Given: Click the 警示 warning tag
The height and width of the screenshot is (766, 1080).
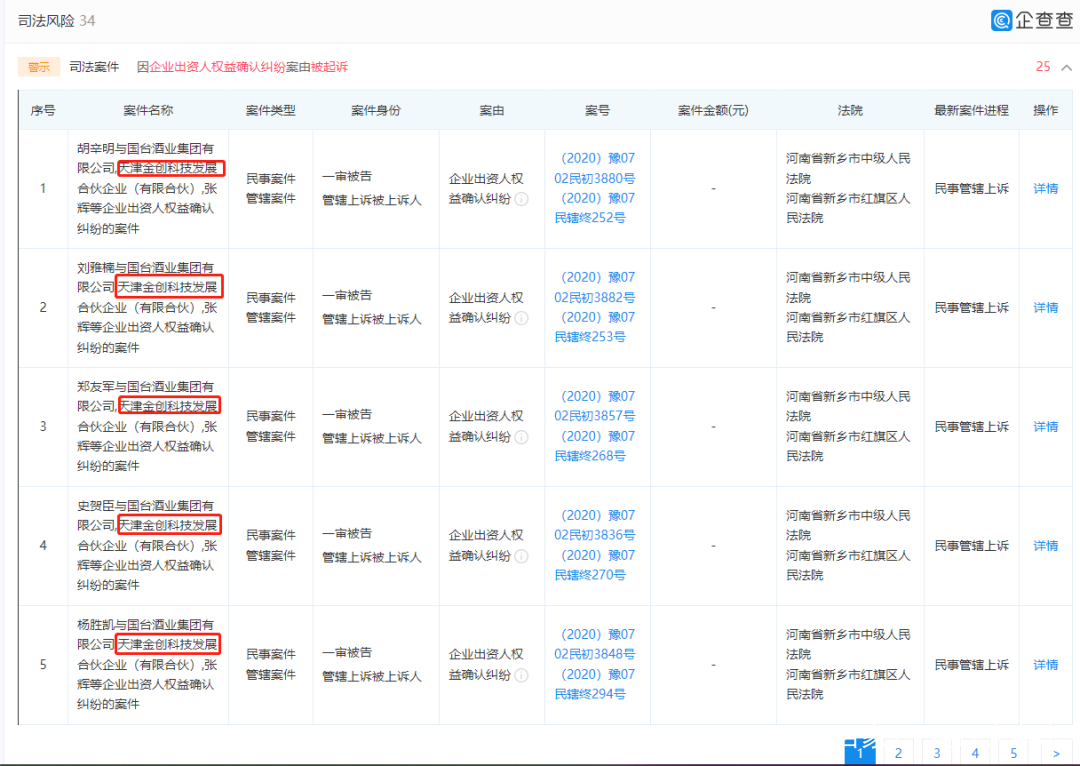Looking at the screenshot, I should 39,67.
